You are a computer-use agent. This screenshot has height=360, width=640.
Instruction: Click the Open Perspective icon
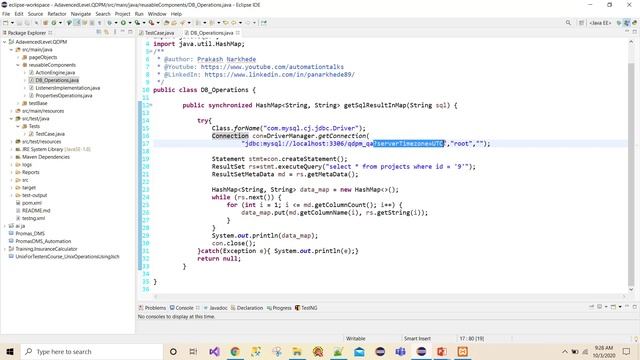582,23
